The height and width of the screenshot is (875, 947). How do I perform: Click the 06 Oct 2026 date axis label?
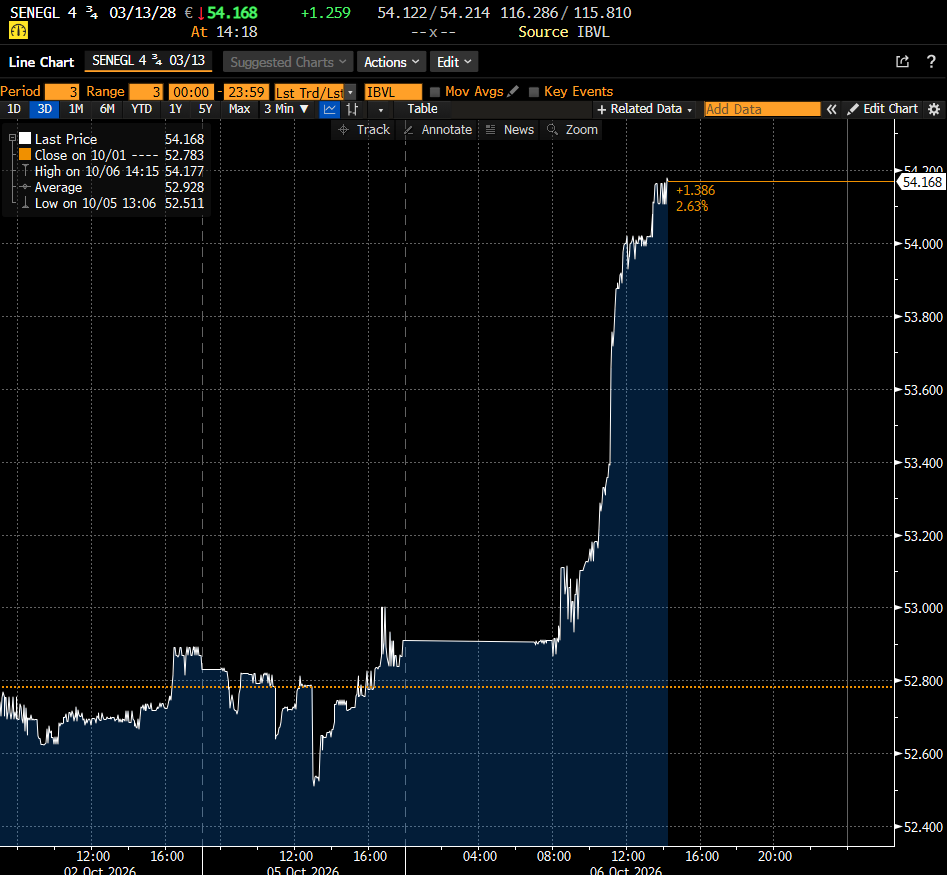(x=626, y=871)
